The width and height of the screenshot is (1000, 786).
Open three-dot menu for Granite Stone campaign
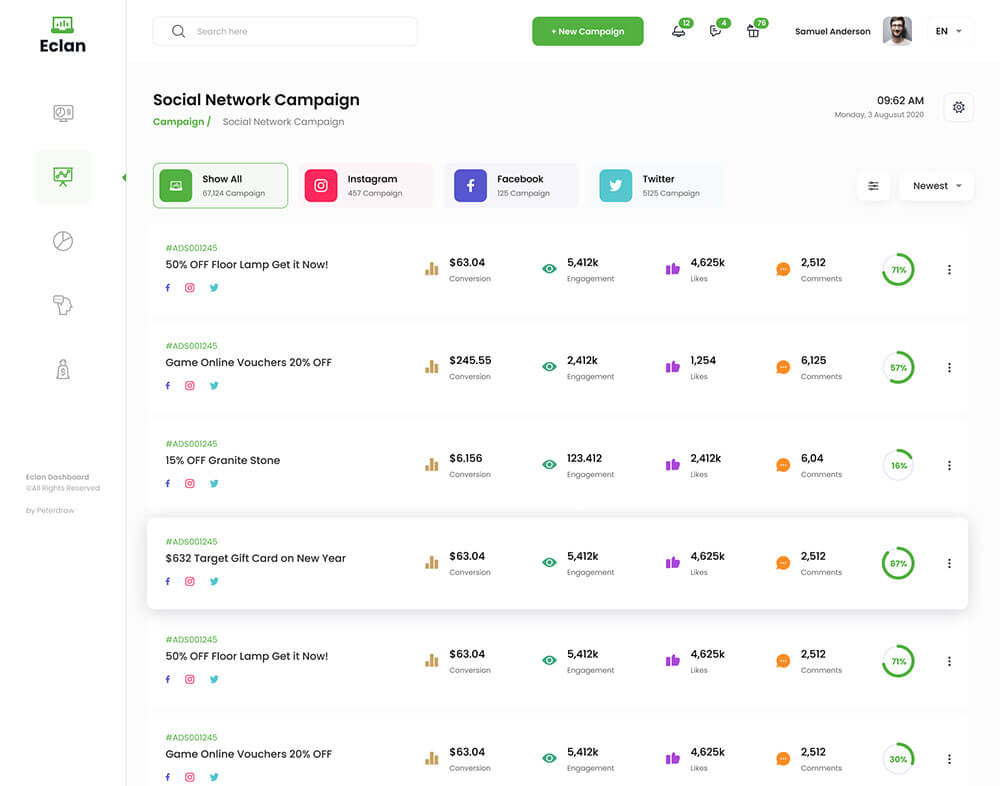(949, 466)
